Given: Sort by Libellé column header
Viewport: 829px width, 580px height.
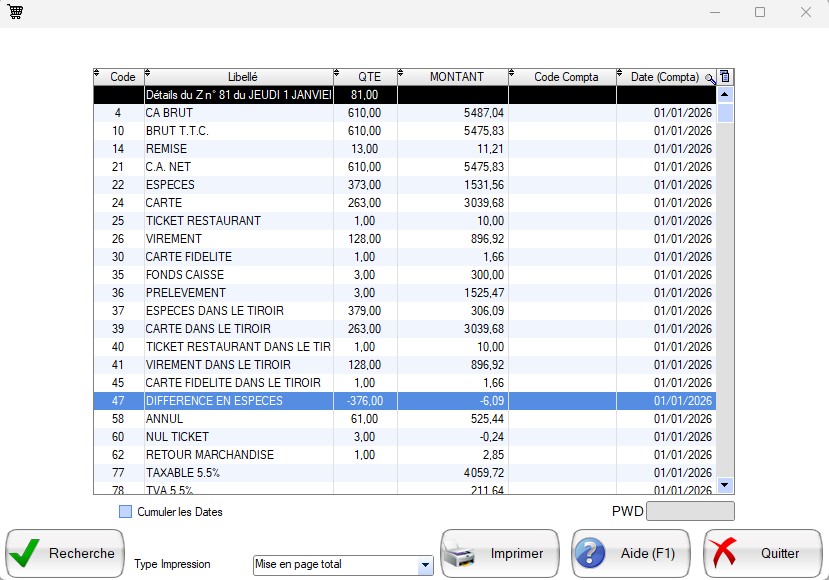Looking at the screenshot, I should tap(242, 77).
